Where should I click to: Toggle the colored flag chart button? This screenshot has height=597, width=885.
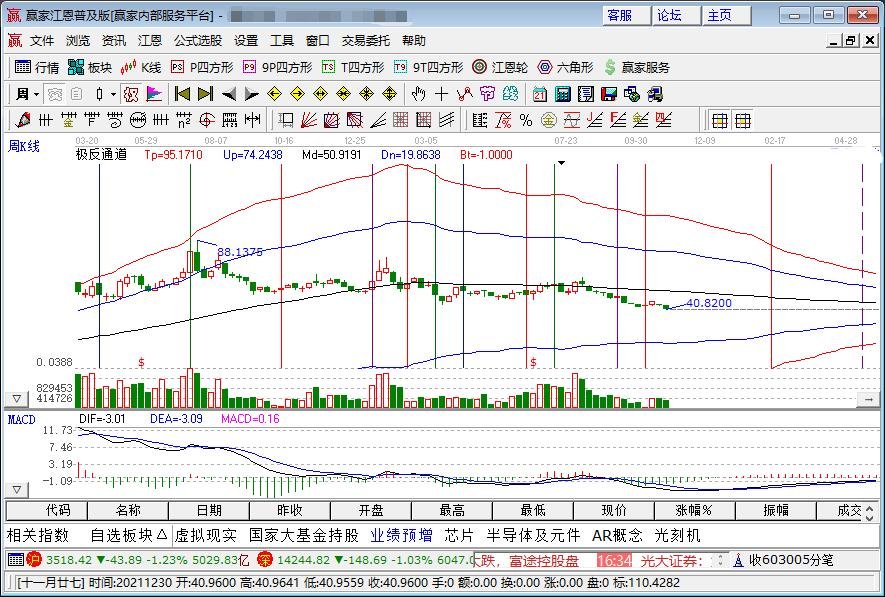(x=154, y=94)
